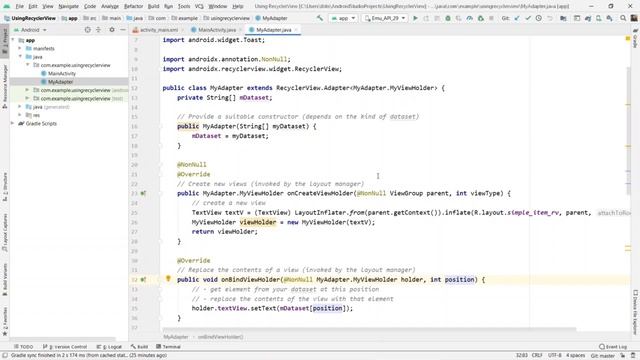This screenshot has height=360, width=640.
Task: Open the app run configuration dropdown
Action: coord(343,18)
